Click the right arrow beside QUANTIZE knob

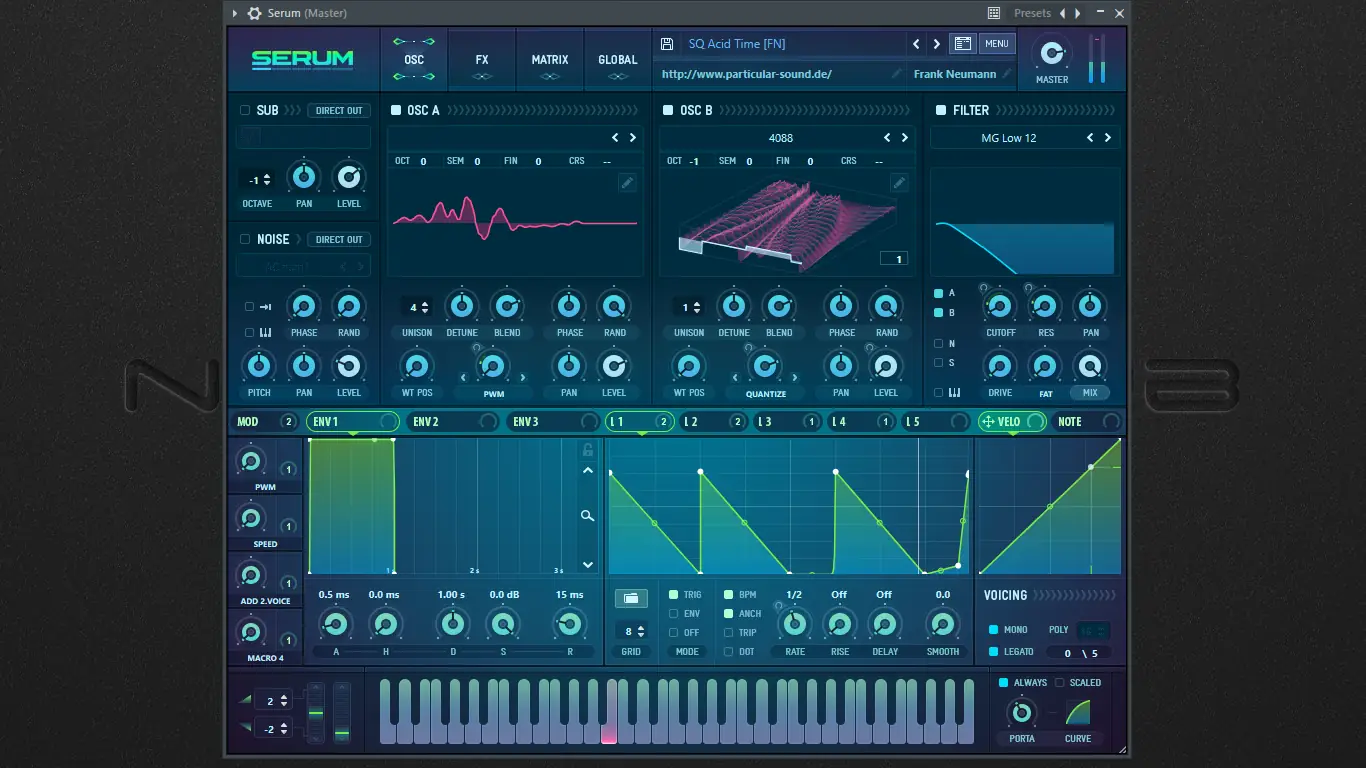795,378
